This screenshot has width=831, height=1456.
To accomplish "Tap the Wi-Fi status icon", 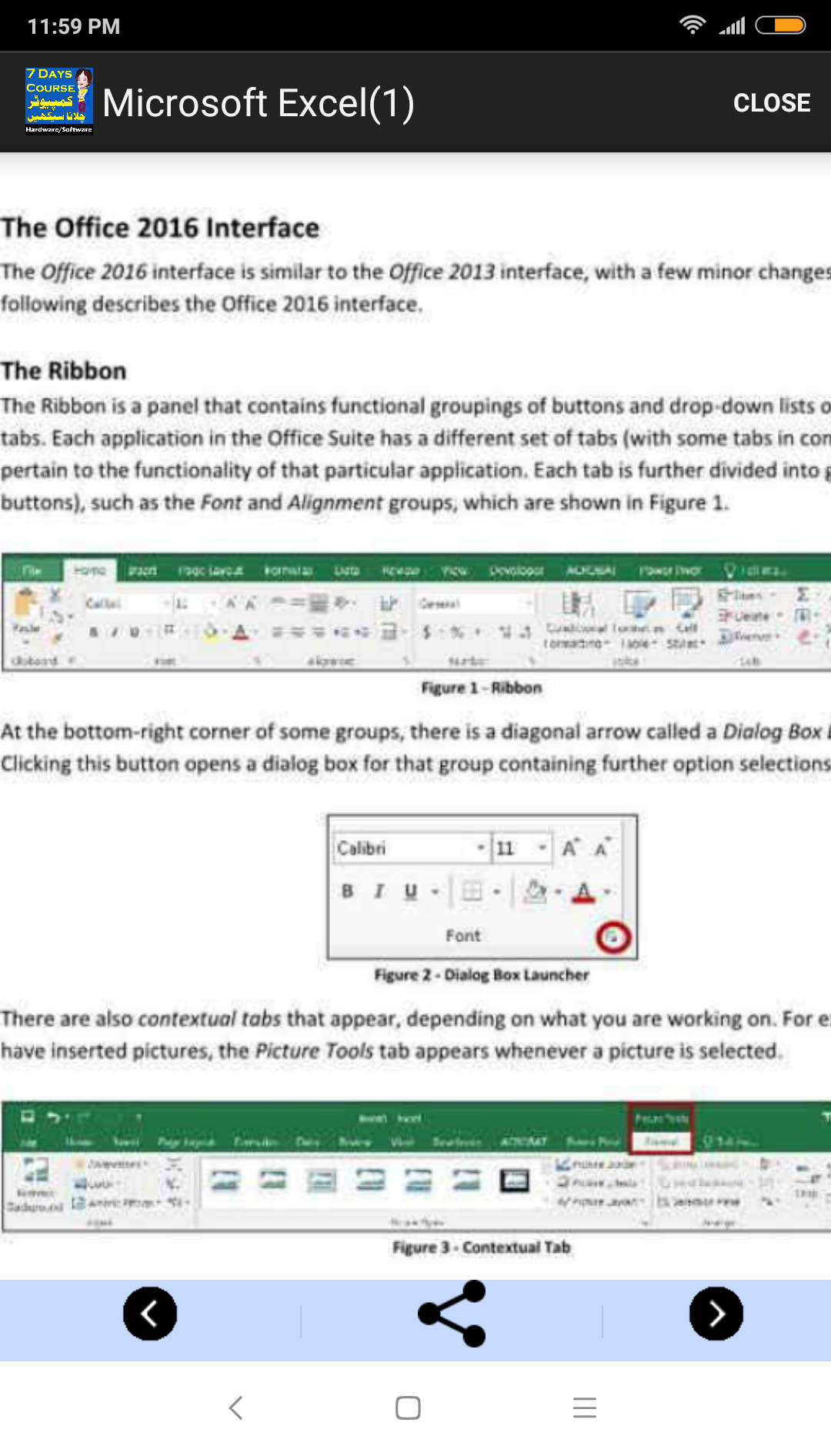I will click(692, 25).
